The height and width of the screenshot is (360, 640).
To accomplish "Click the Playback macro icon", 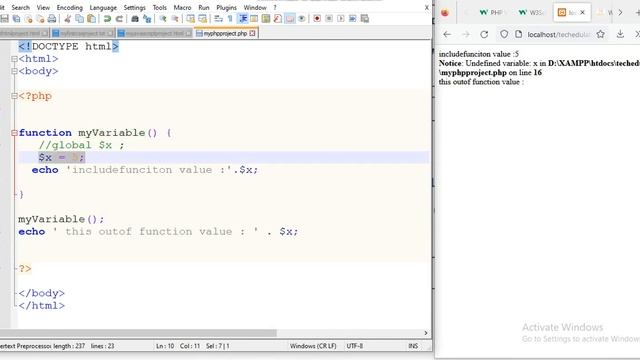I will [341, 19].
